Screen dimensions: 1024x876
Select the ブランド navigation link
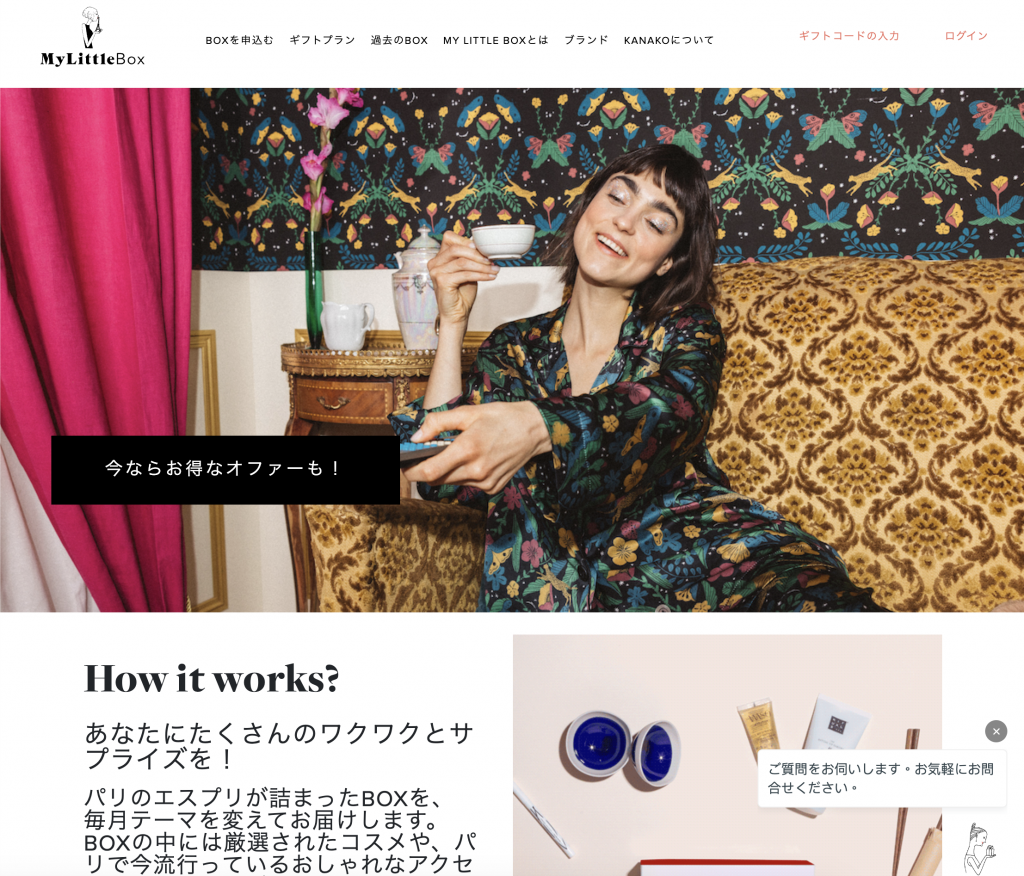(x=586, y=40)
